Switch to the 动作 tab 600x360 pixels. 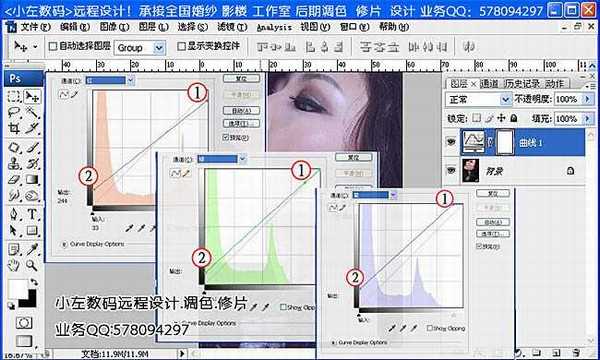pos(554,83)
